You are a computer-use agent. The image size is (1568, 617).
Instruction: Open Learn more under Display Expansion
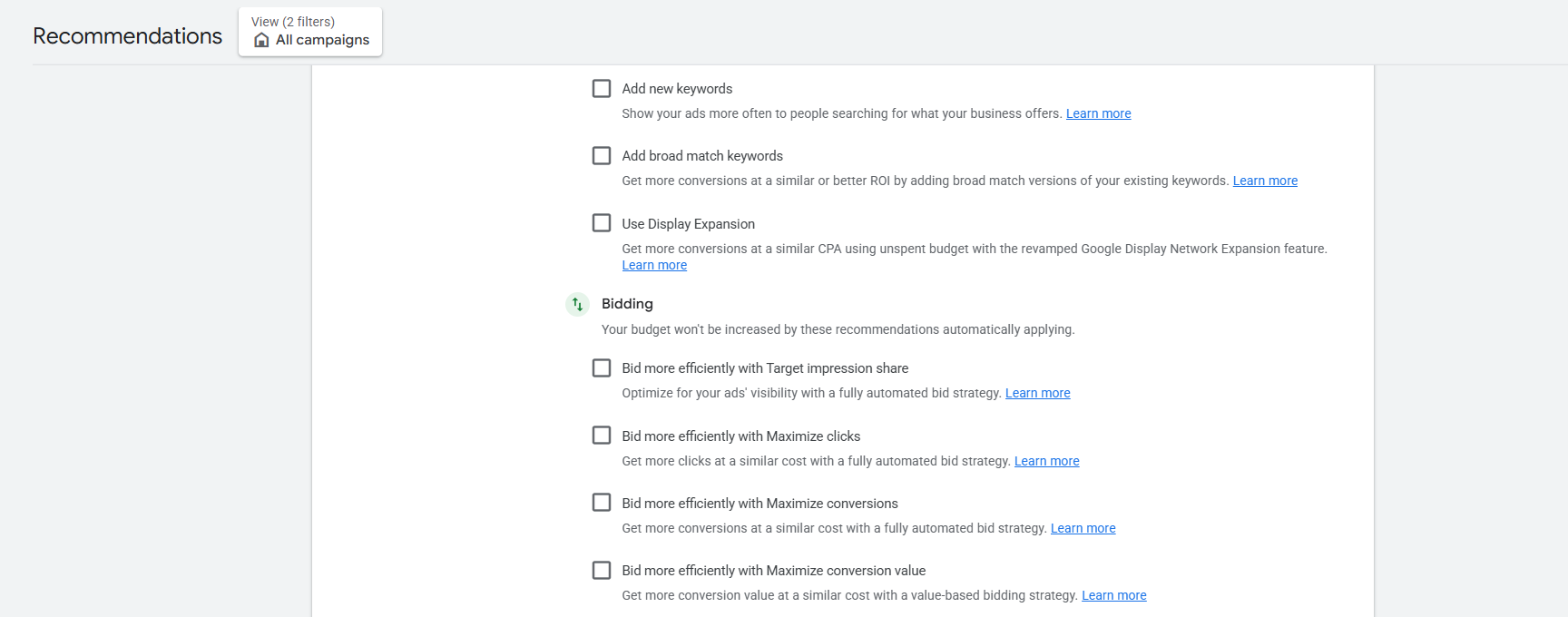654,265
